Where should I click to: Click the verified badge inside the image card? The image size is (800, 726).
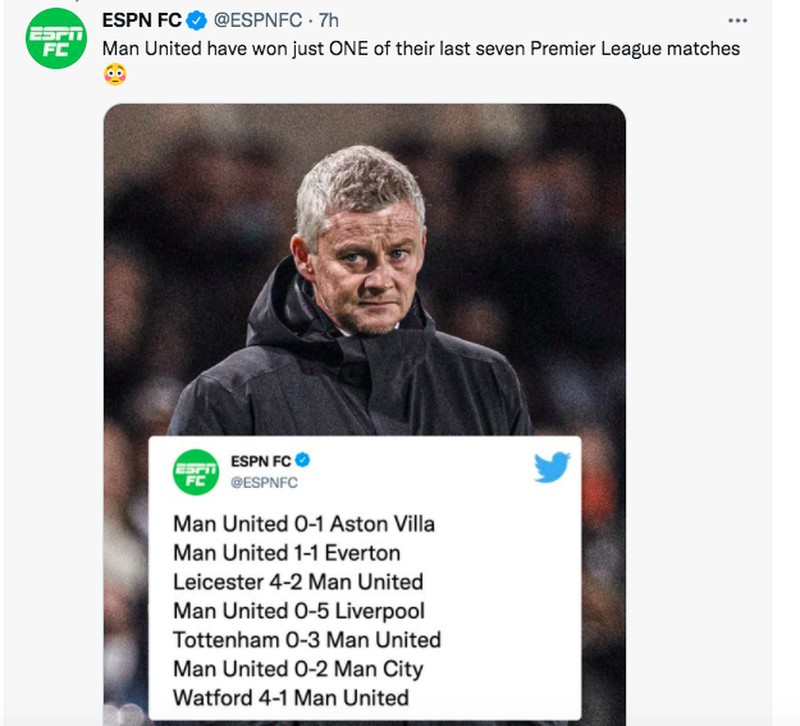pyautogui.click(x=302, y=461)
